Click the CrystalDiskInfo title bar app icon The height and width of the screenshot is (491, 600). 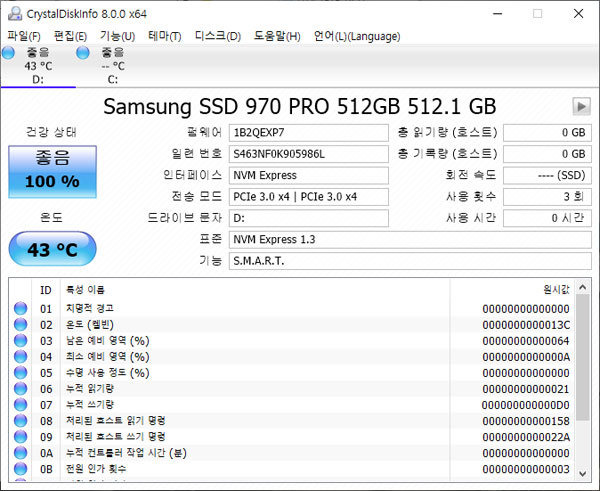[15, 14]
